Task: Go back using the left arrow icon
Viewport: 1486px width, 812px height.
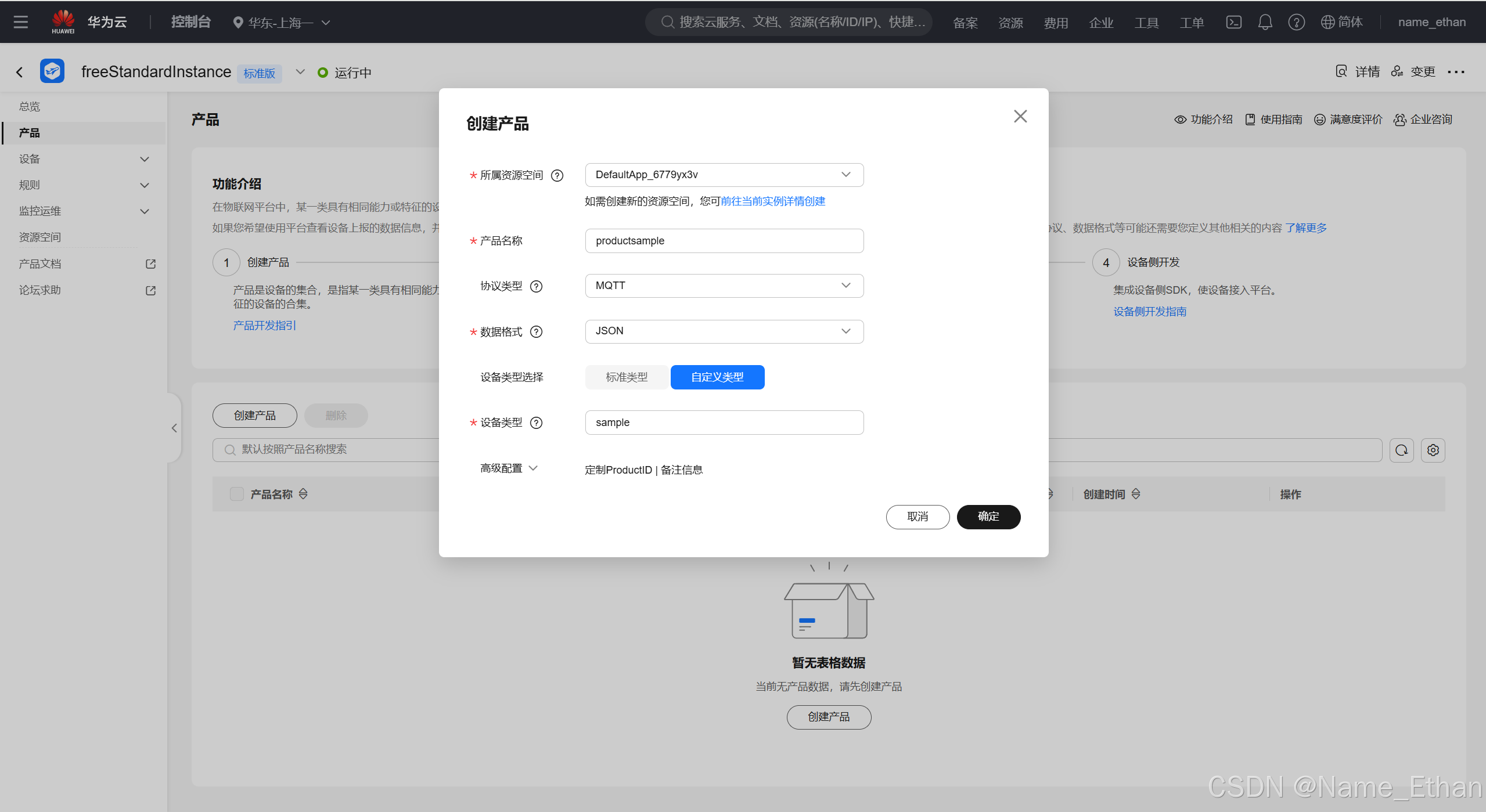Action: tap(20, 72)
